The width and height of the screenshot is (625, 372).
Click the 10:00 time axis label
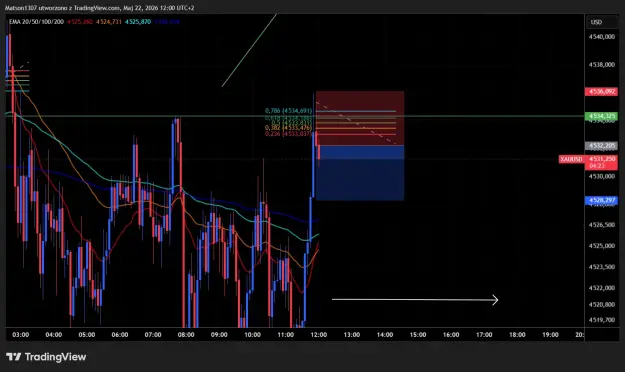tap(252, 335)
